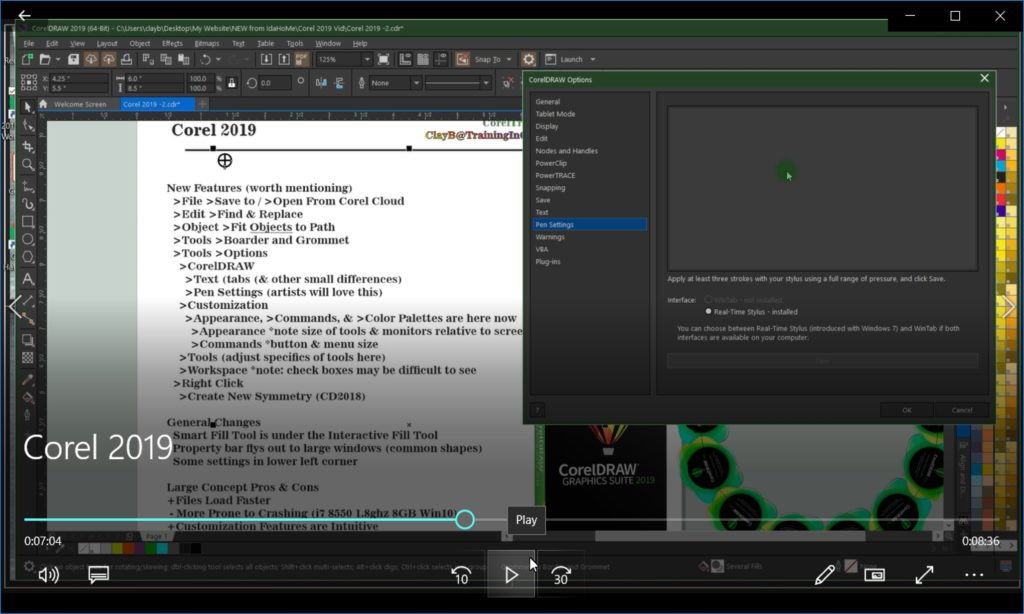Click the Print icon in toolbar
The width and height of the screenshot is (1024, 614).
coord(127,59)
